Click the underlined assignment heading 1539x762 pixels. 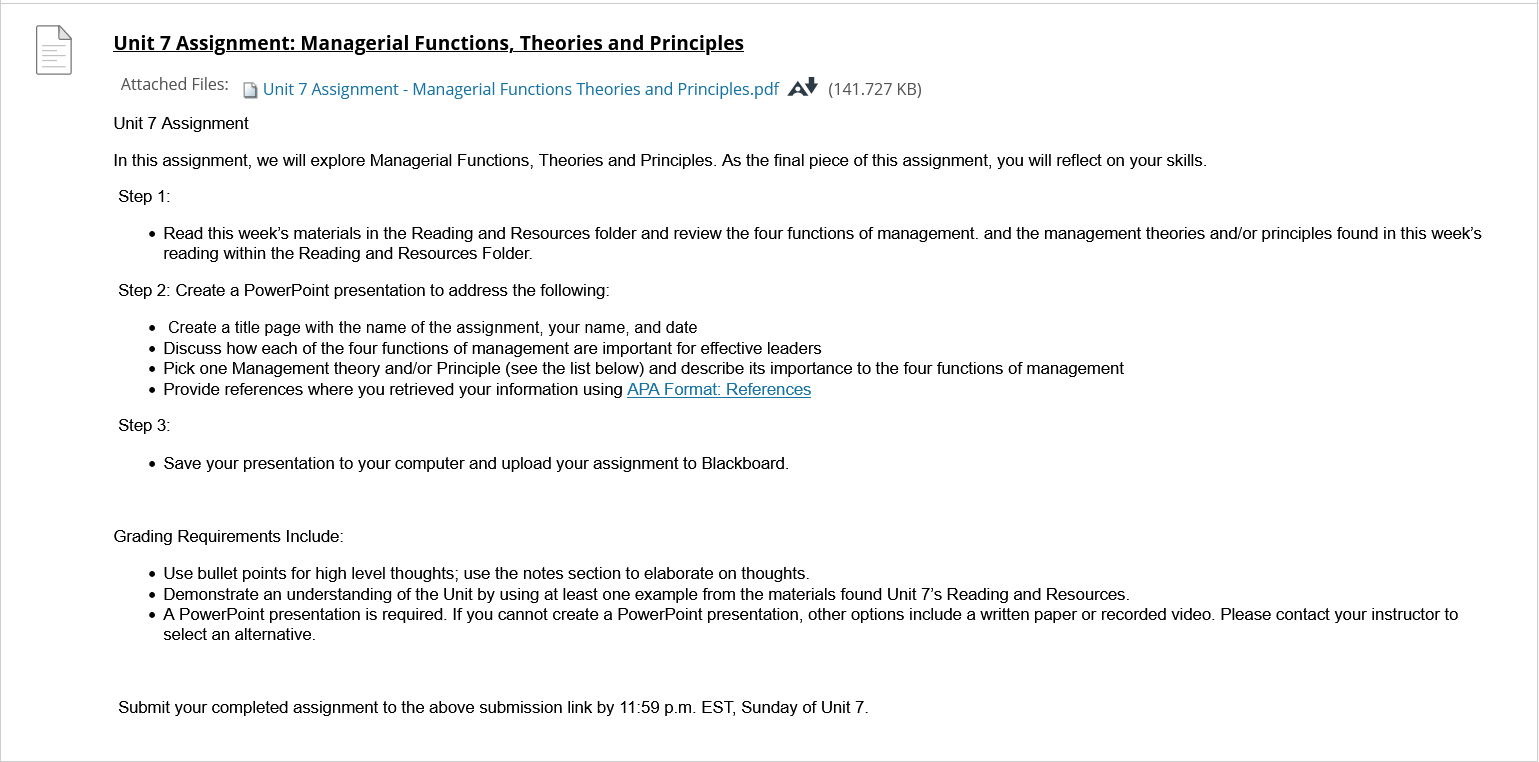(428, 43)
